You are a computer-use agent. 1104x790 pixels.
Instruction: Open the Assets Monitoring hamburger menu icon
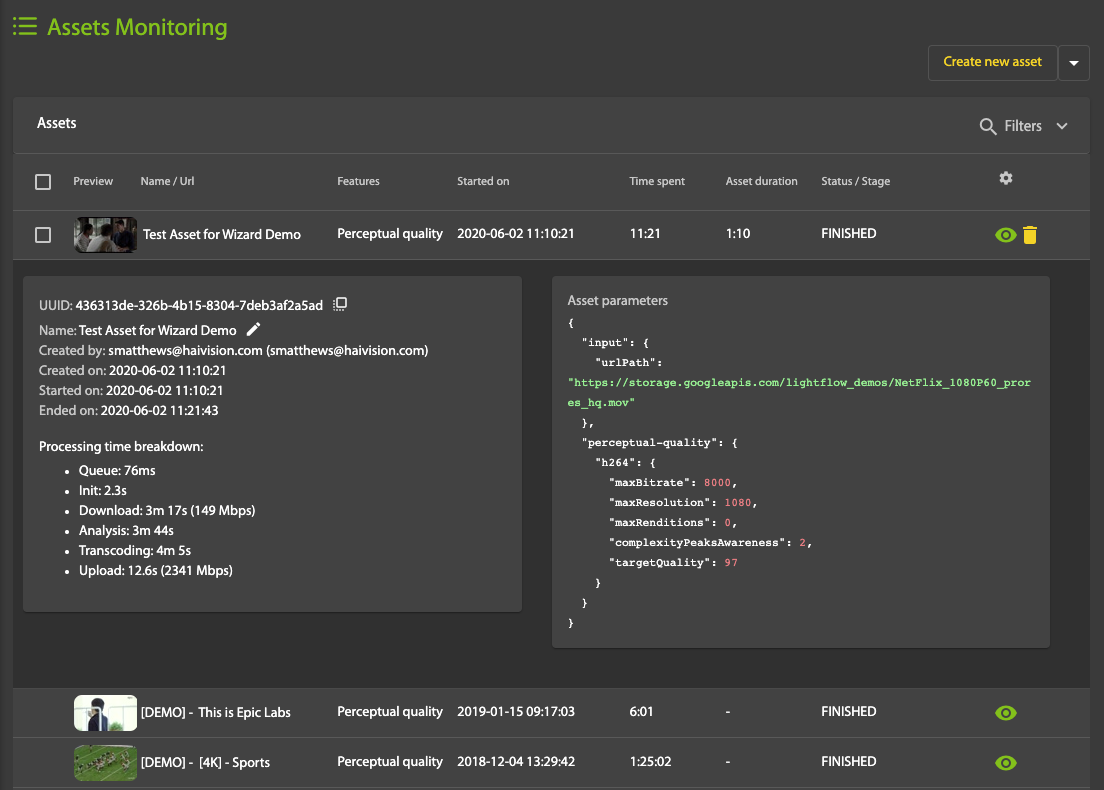coord(24,26)
